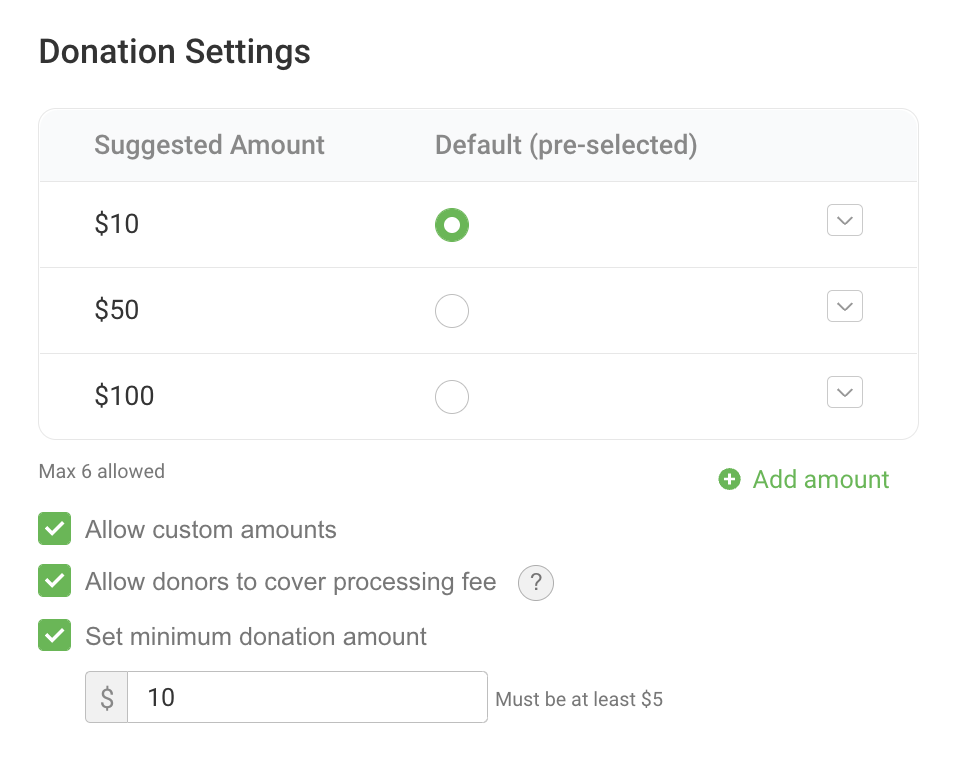Expand the $50 row options chevron
The image size is (958, 758).
[x=845, y=306]
